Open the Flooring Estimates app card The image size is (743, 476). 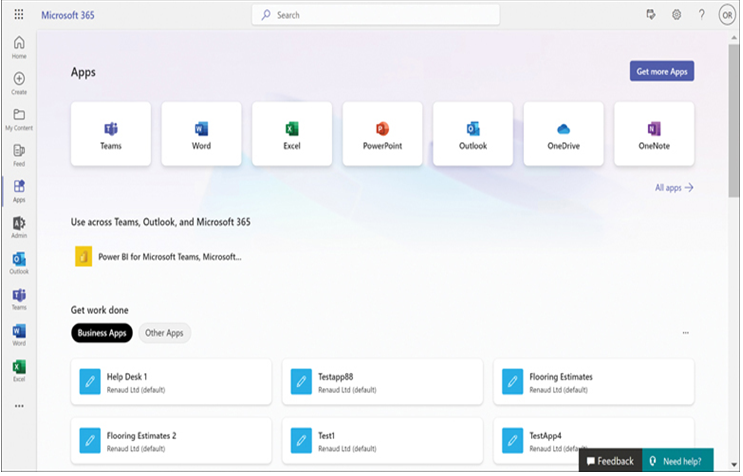point(594,382)
